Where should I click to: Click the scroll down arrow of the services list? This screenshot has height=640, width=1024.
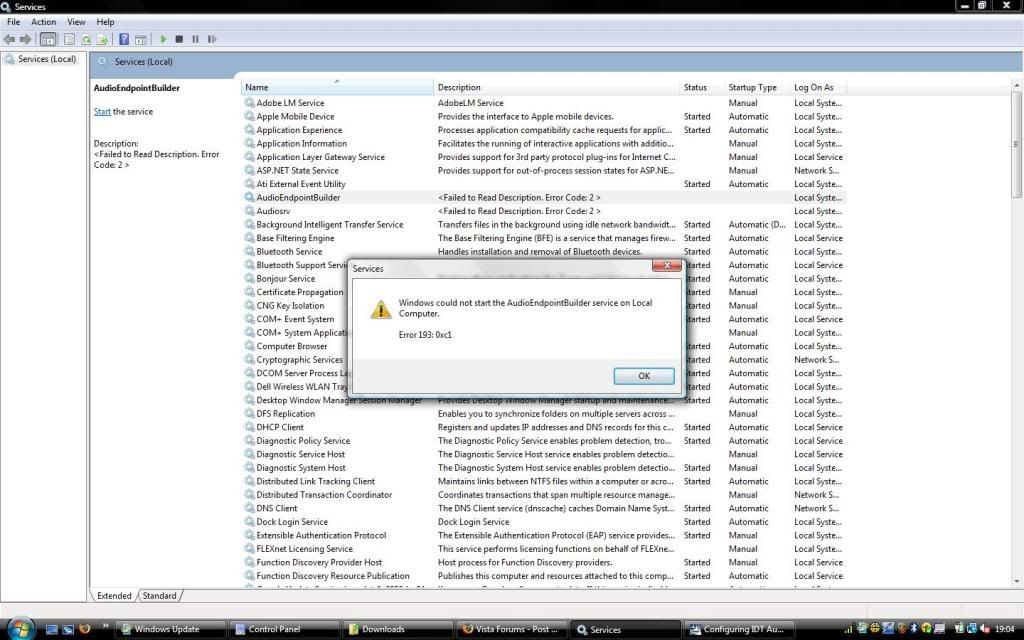(x=1016, y=581)
